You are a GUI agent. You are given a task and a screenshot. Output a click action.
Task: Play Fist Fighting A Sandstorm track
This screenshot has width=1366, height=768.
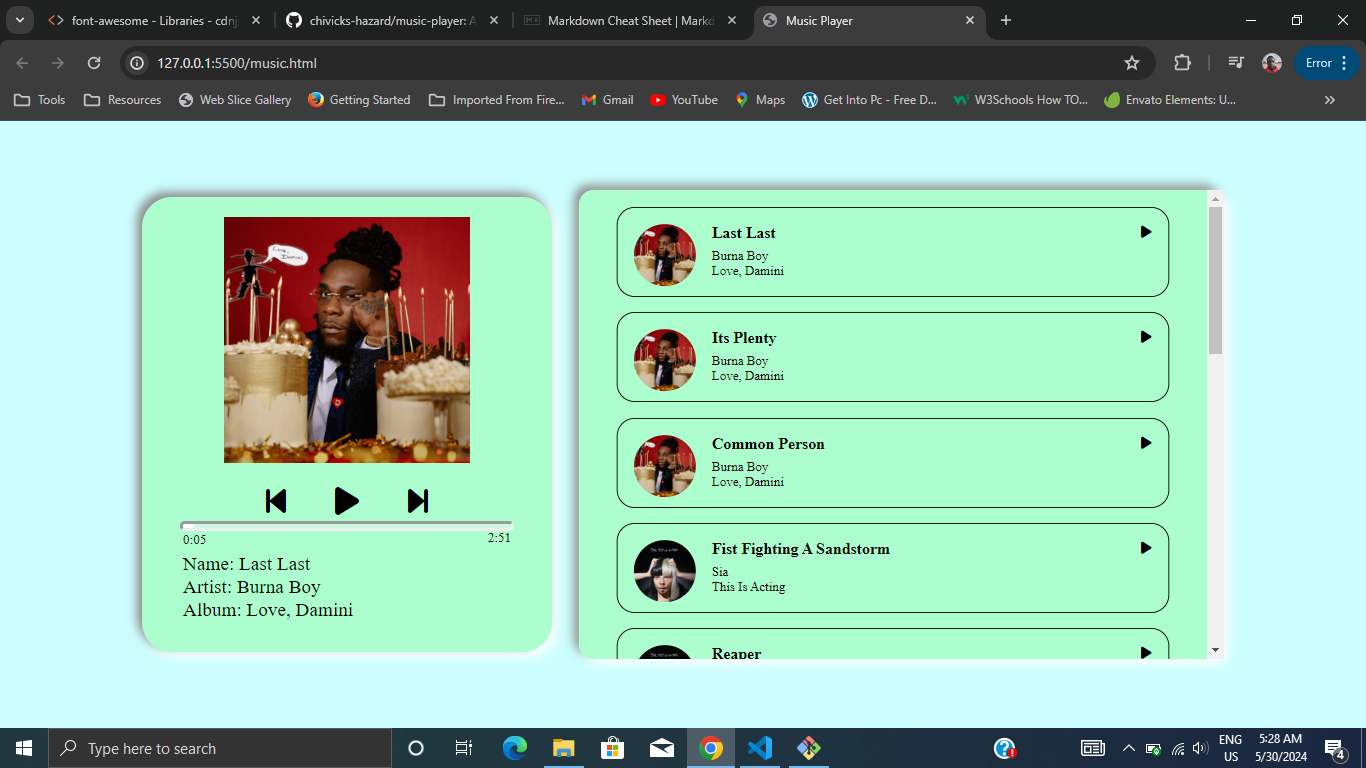(x=1146, y=548)
